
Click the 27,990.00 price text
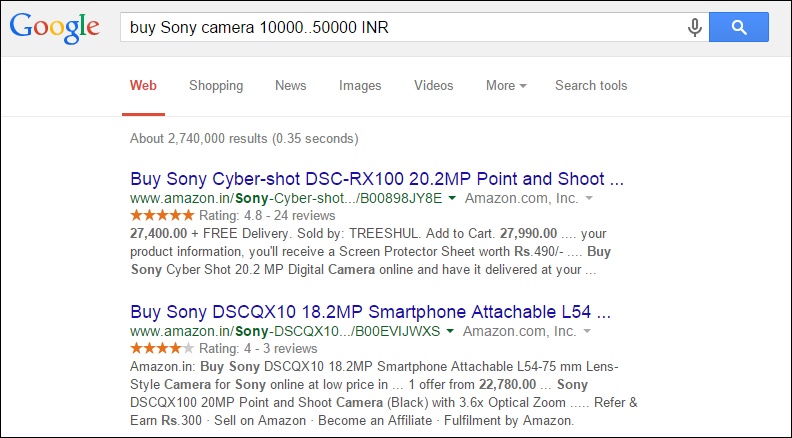click(x=528, y=233)
